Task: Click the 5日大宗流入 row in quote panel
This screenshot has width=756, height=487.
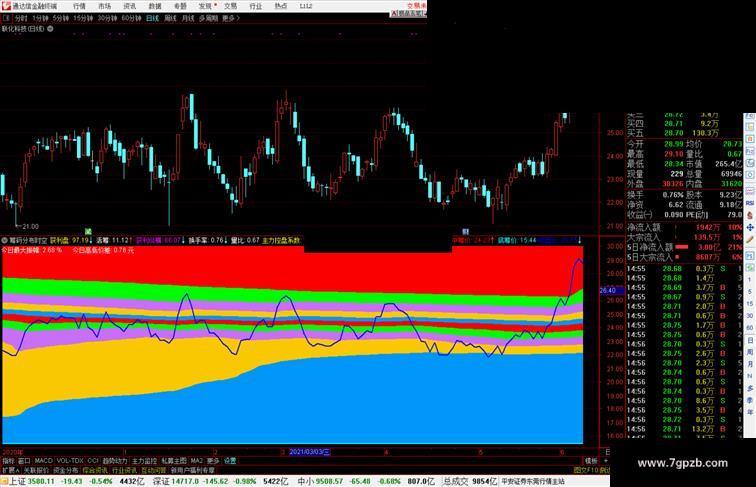Action: (684, 257)
